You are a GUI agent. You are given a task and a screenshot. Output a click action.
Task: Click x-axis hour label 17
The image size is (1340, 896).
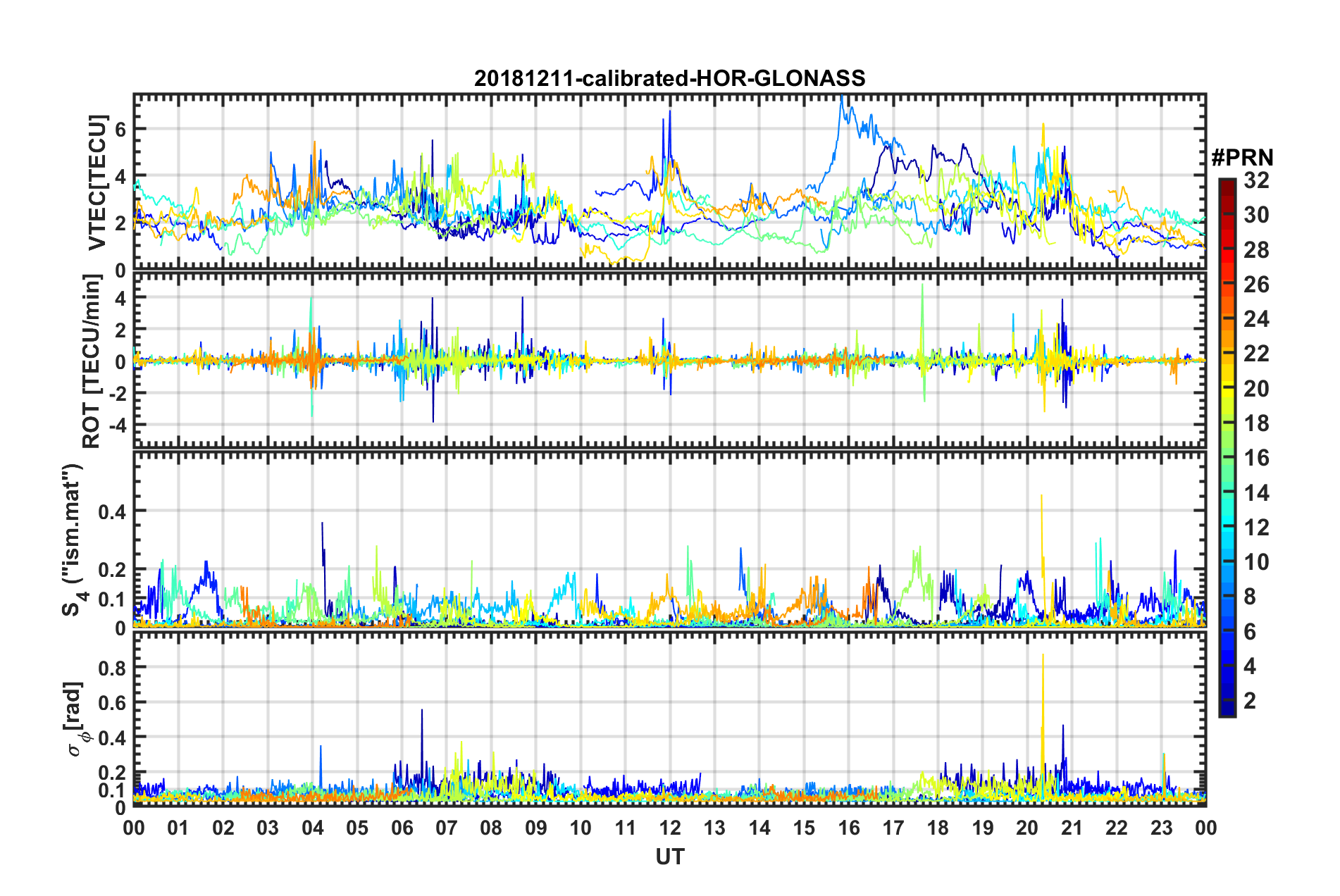pyautogui.click(x=893, y=828)
